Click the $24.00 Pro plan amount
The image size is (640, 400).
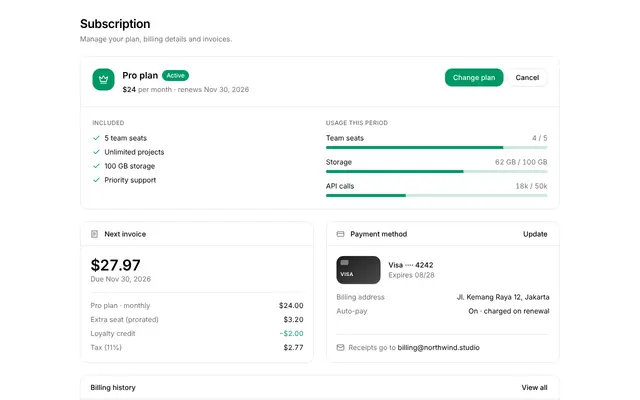pyautogui.click(x=291, y=305)
